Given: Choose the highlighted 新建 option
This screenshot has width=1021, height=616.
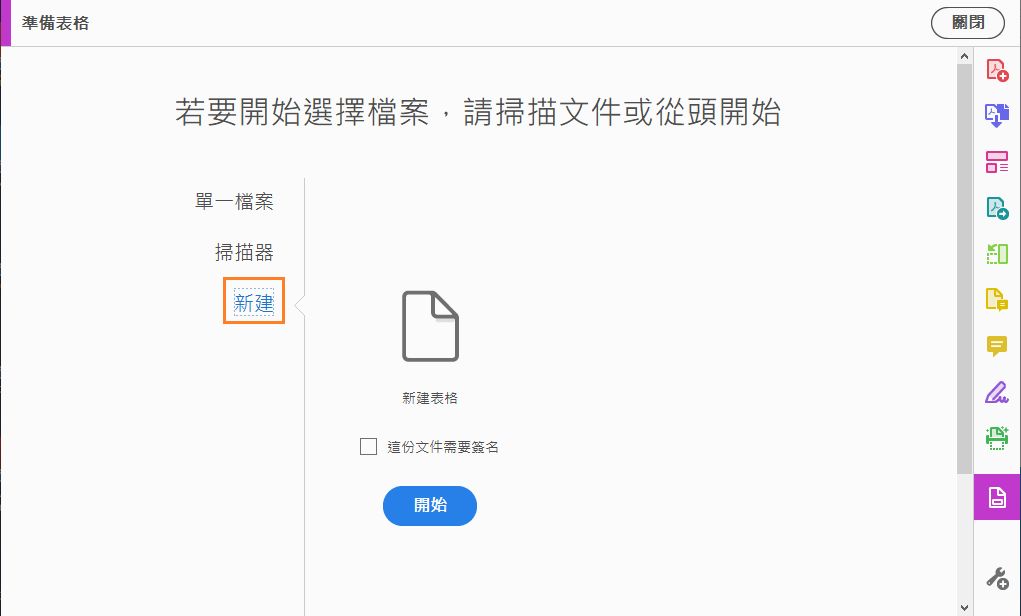Looking at the screenshot, I should 253,301.
